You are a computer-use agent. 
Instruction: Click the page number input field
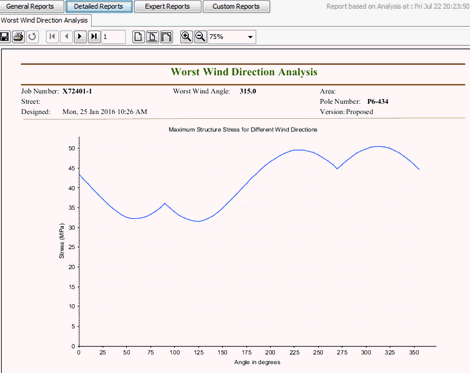[113, 37]
